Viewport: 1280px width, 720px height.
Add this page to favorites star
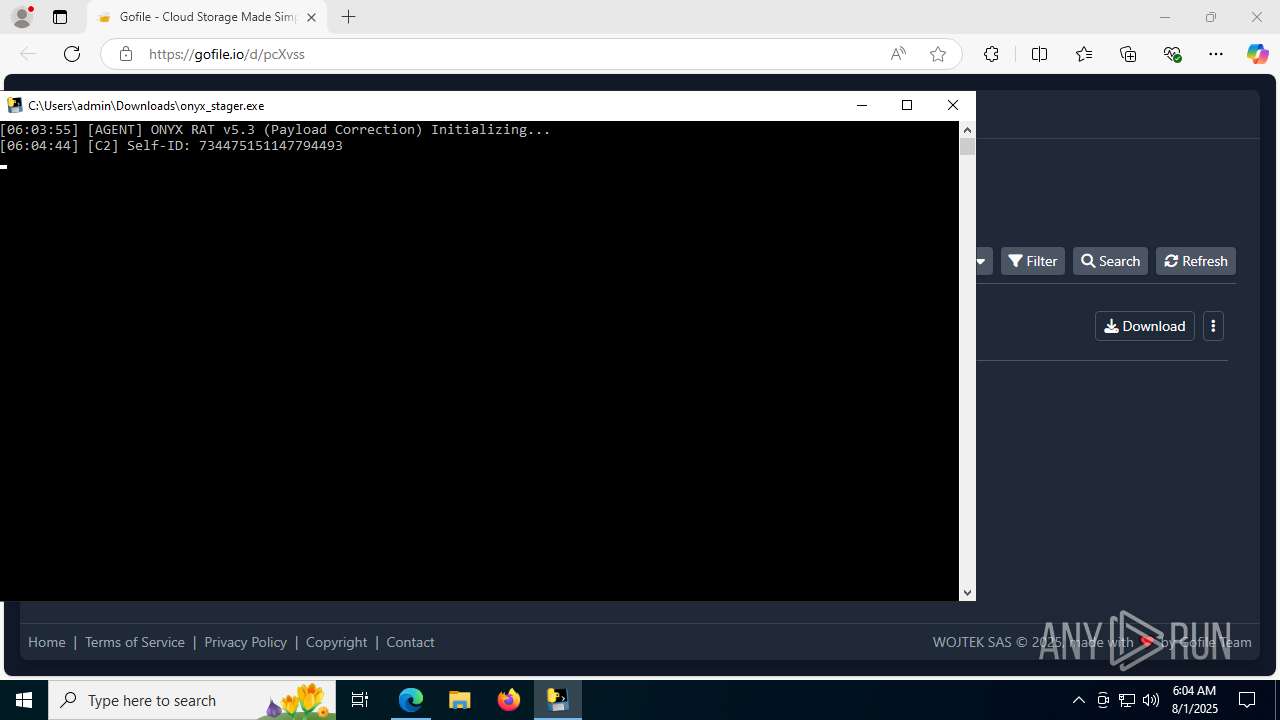938,54
